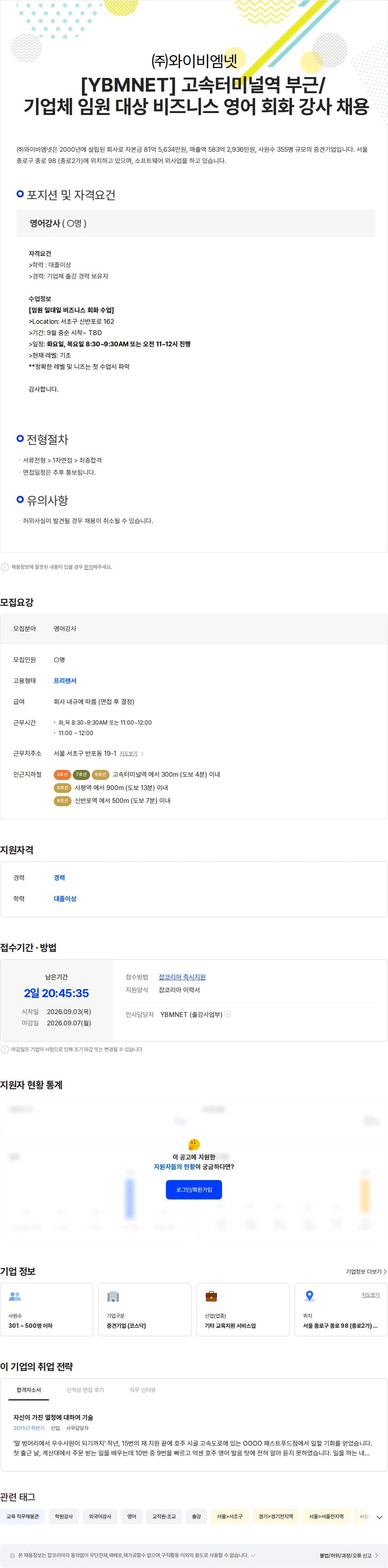Screen dimensions: 388x1568
Task: Open 지도보기 next to 반포동 address
Action: [x=129, y=754]
